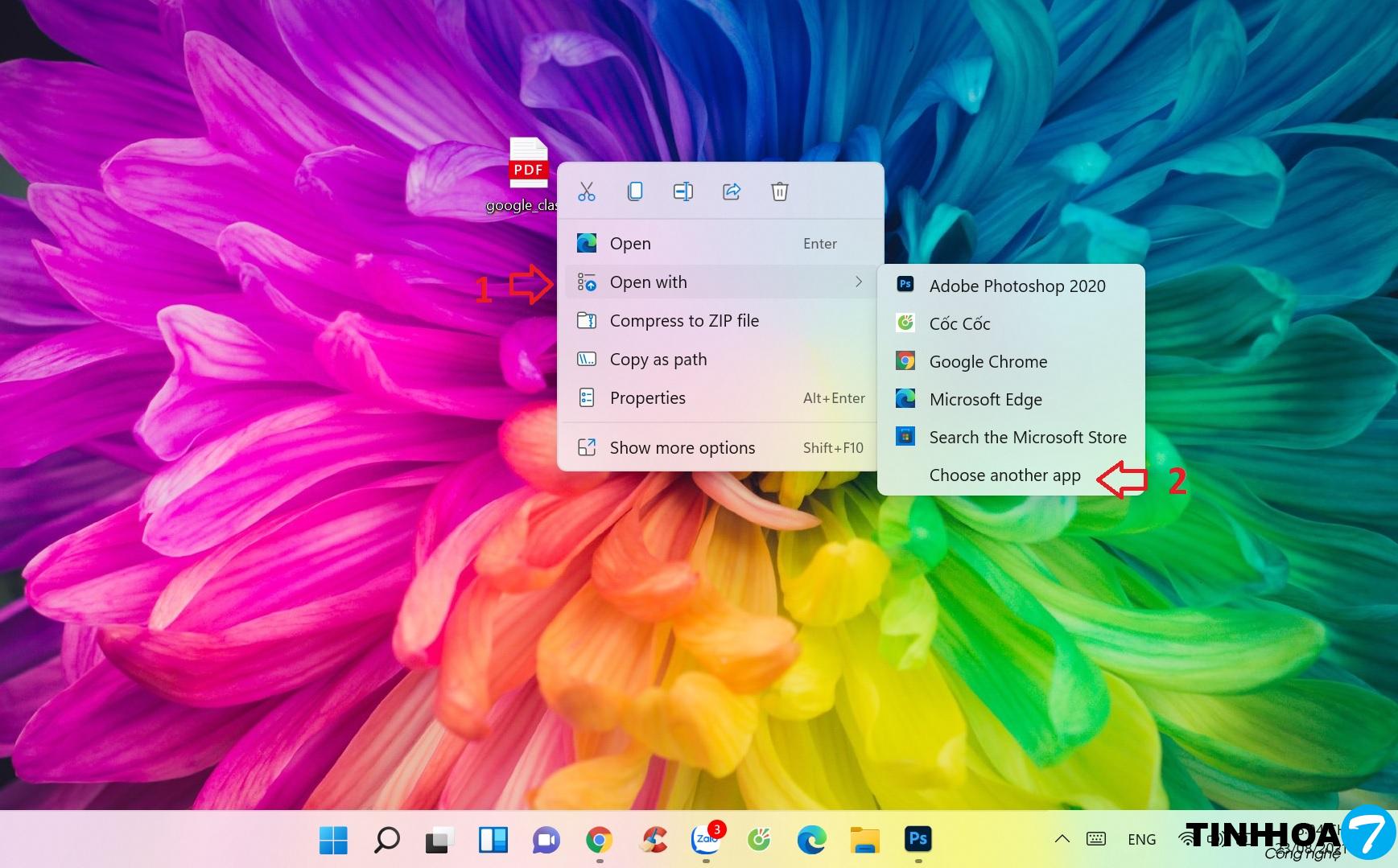Screen dimensions: 1398x868
Task: Click the Copy icon in context menu
Action: coord(635,191)
